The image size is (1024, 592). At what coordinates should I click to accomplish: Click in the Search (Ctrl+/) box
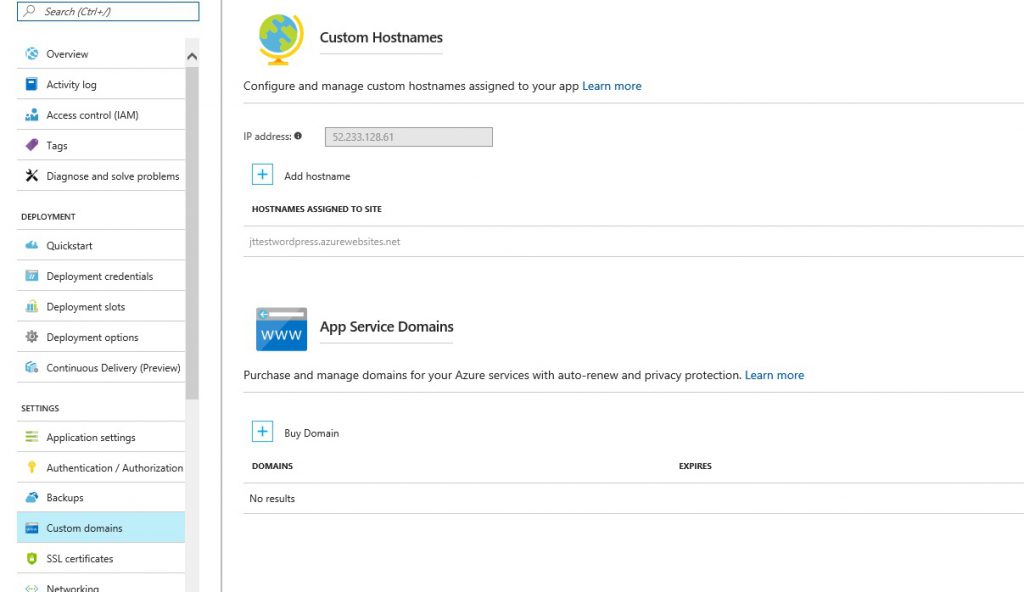tap(108, 11)
